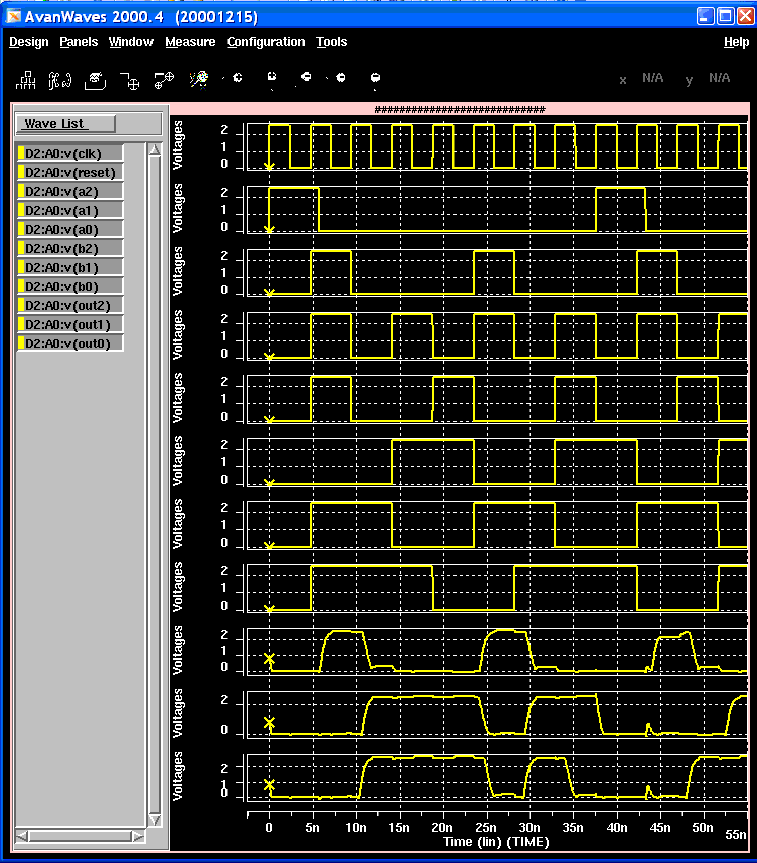This screenshot has height=863, width=757.
Task: Click the Wave List button
Action: 66,123
